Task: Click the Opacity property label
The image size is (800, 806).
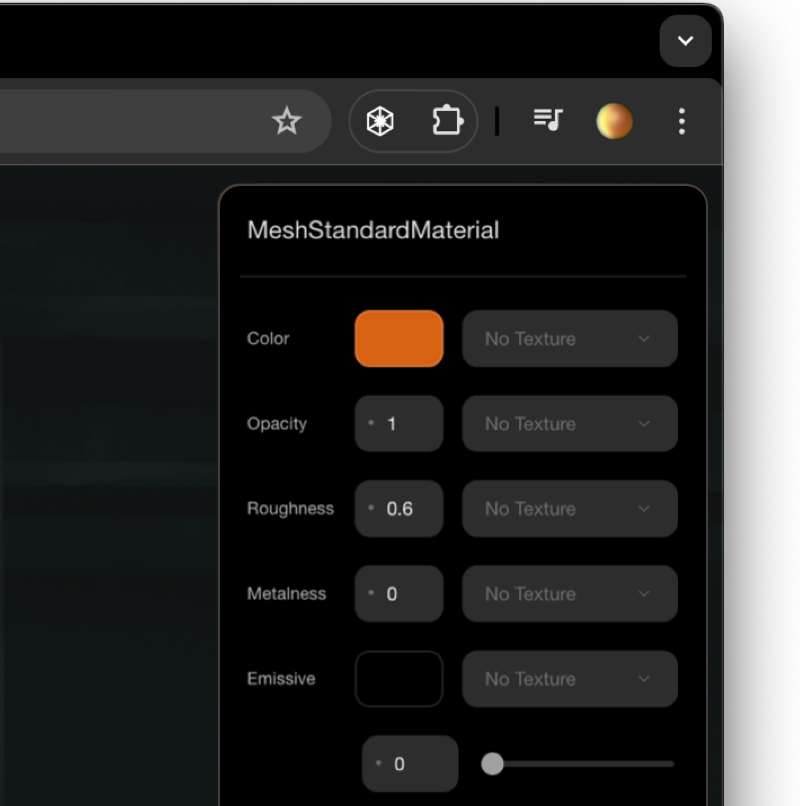Action: click(277, 424)
